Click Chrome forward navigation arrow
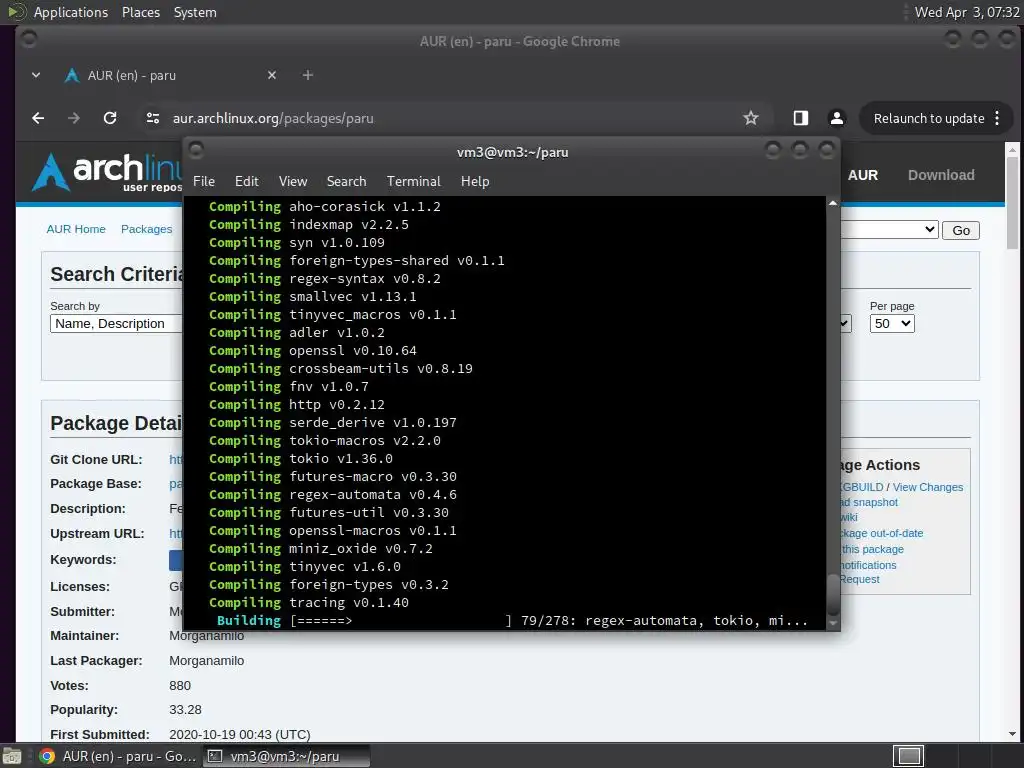 click(x=74, y=118)
